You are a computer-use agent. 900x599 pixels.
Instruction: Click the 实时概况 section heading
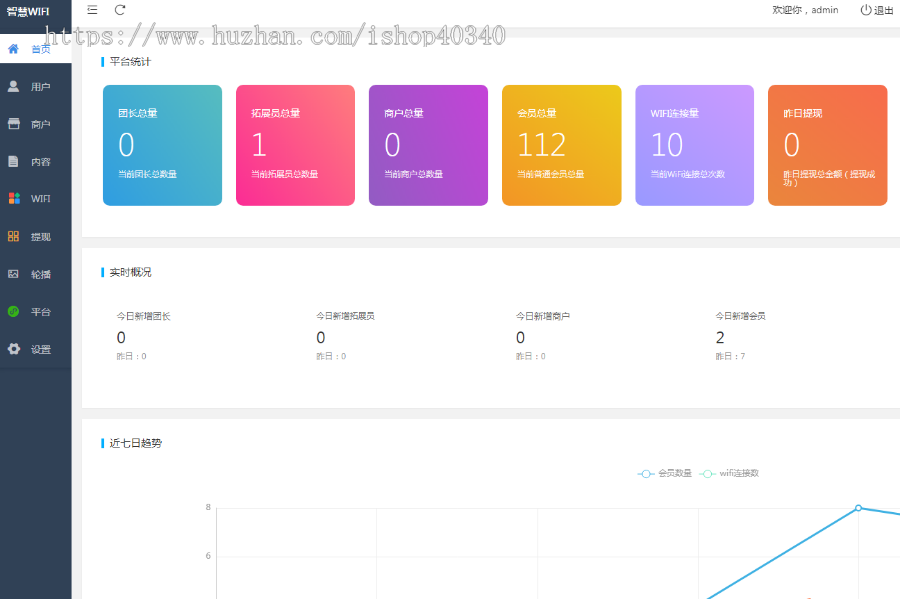pos(130,272)
